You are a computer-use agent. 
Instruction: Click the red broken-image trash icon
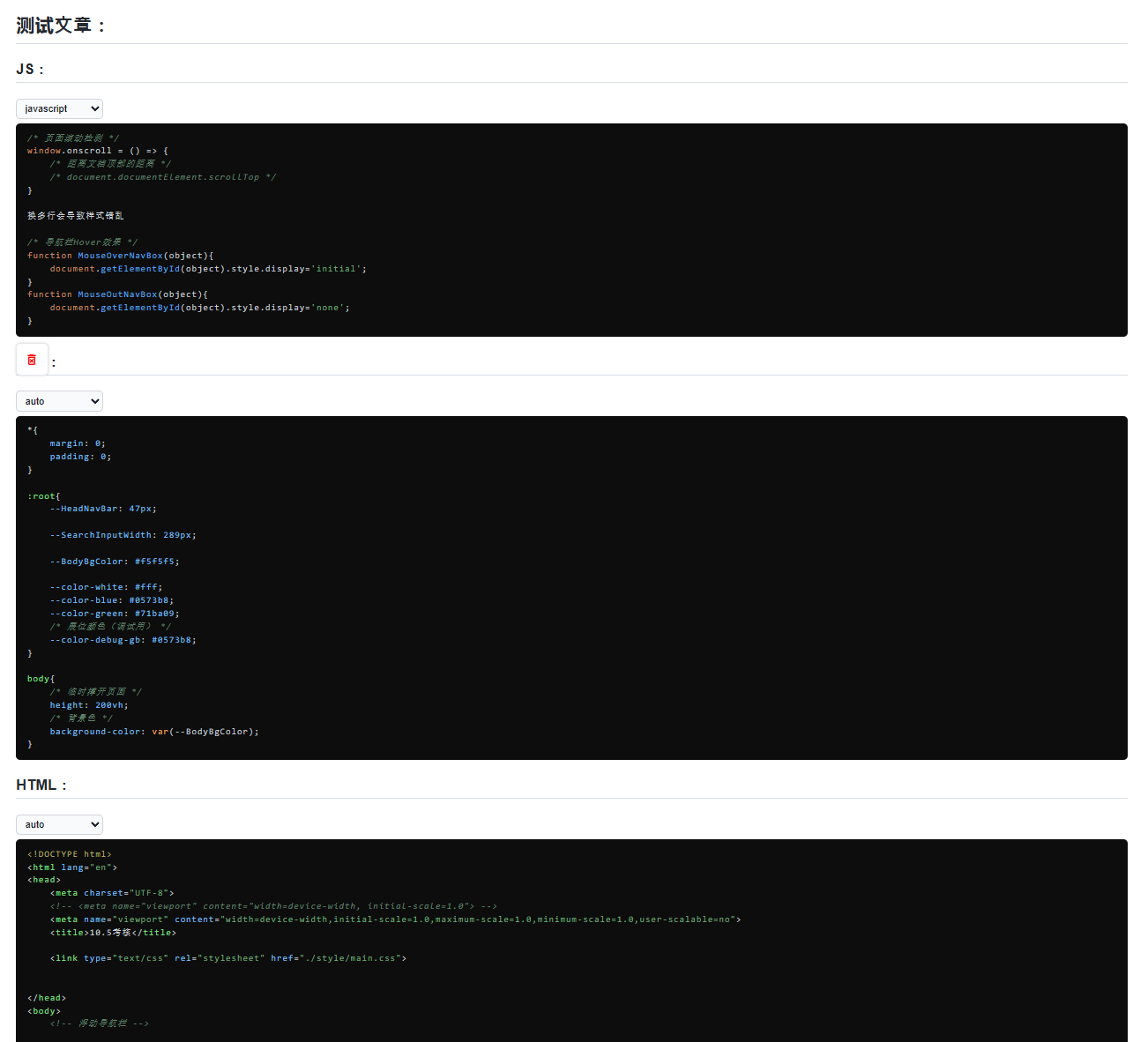click(x=32, y=360)
